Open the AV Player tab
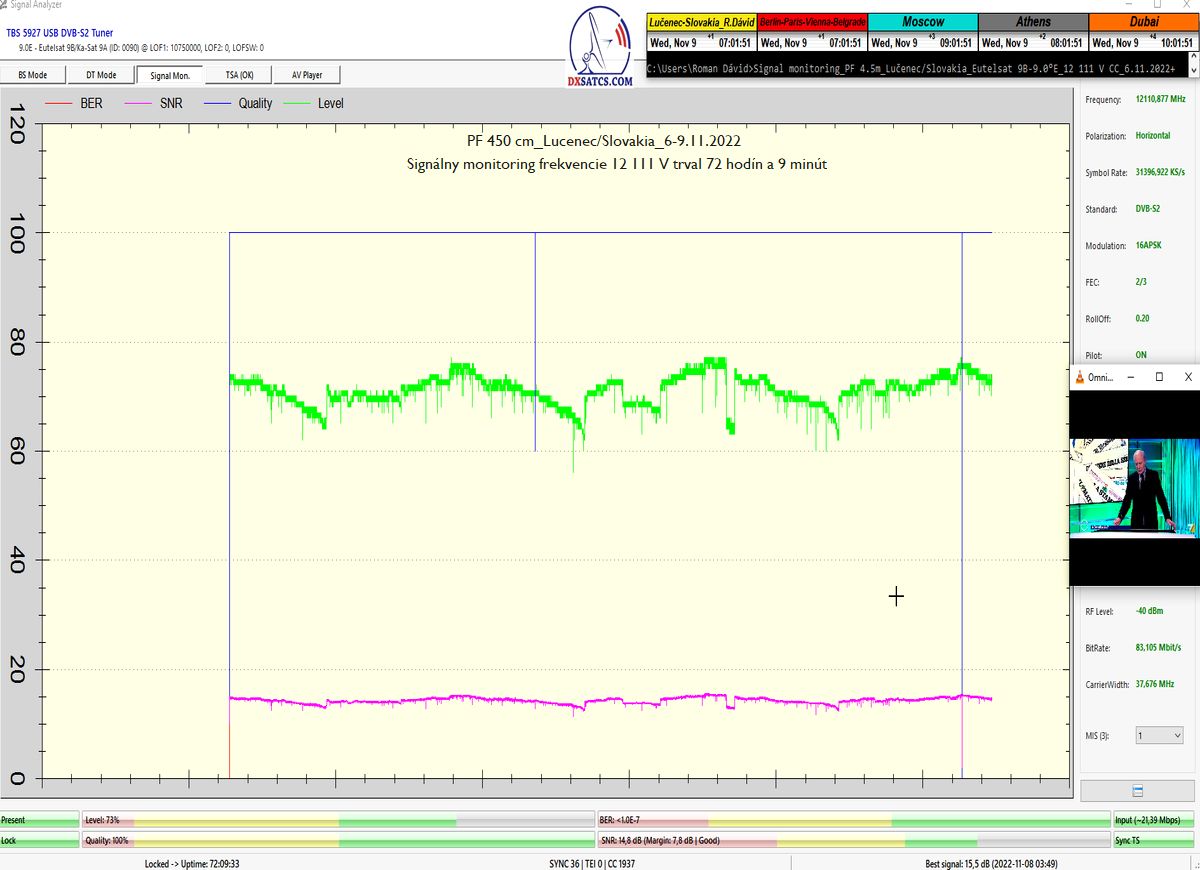1200x870 pixels. pos(308,75)
